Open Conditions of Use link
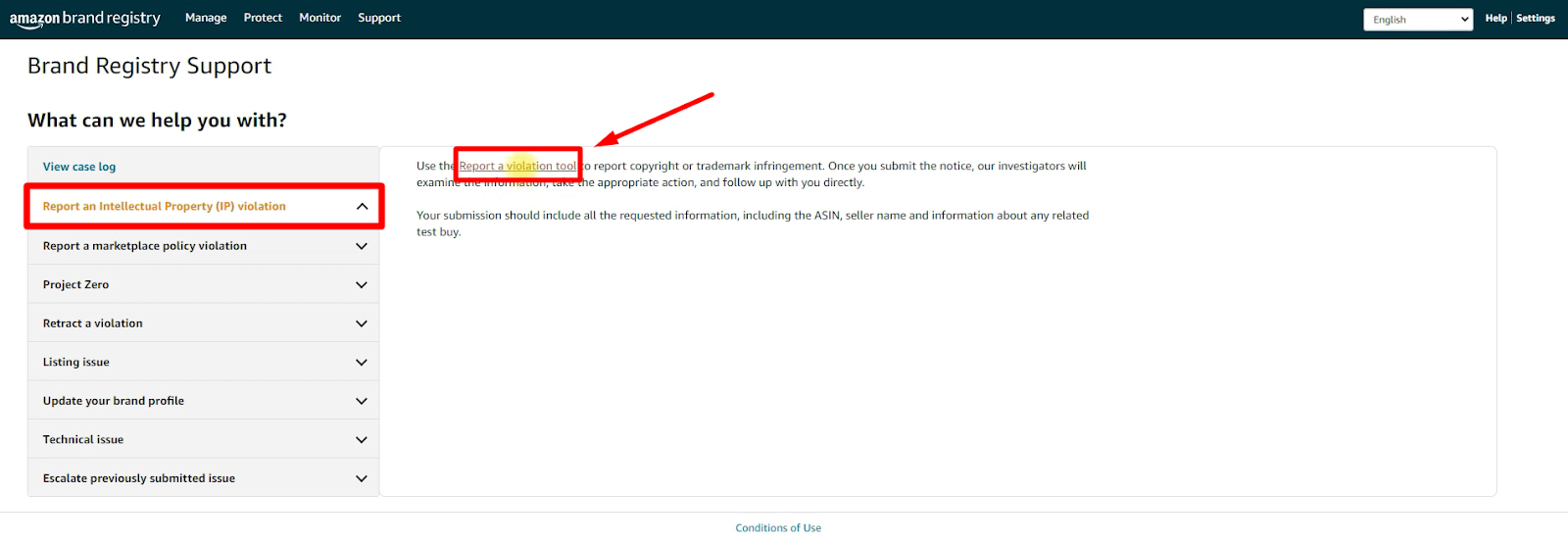 click(778, 528)
